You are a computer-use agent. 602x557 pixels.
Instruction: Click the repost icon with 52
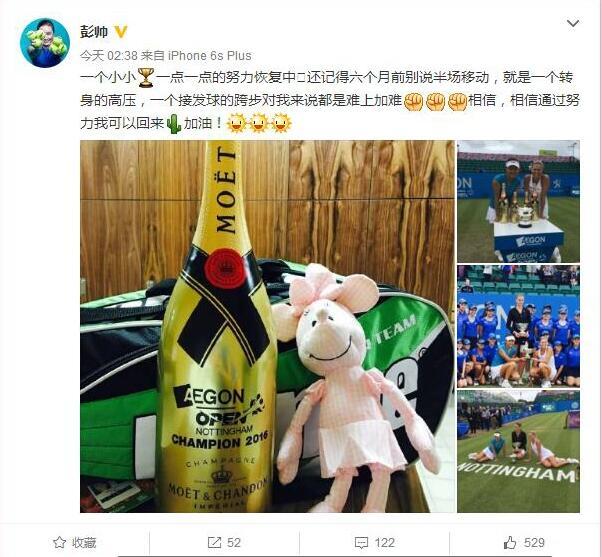point(224,542)
